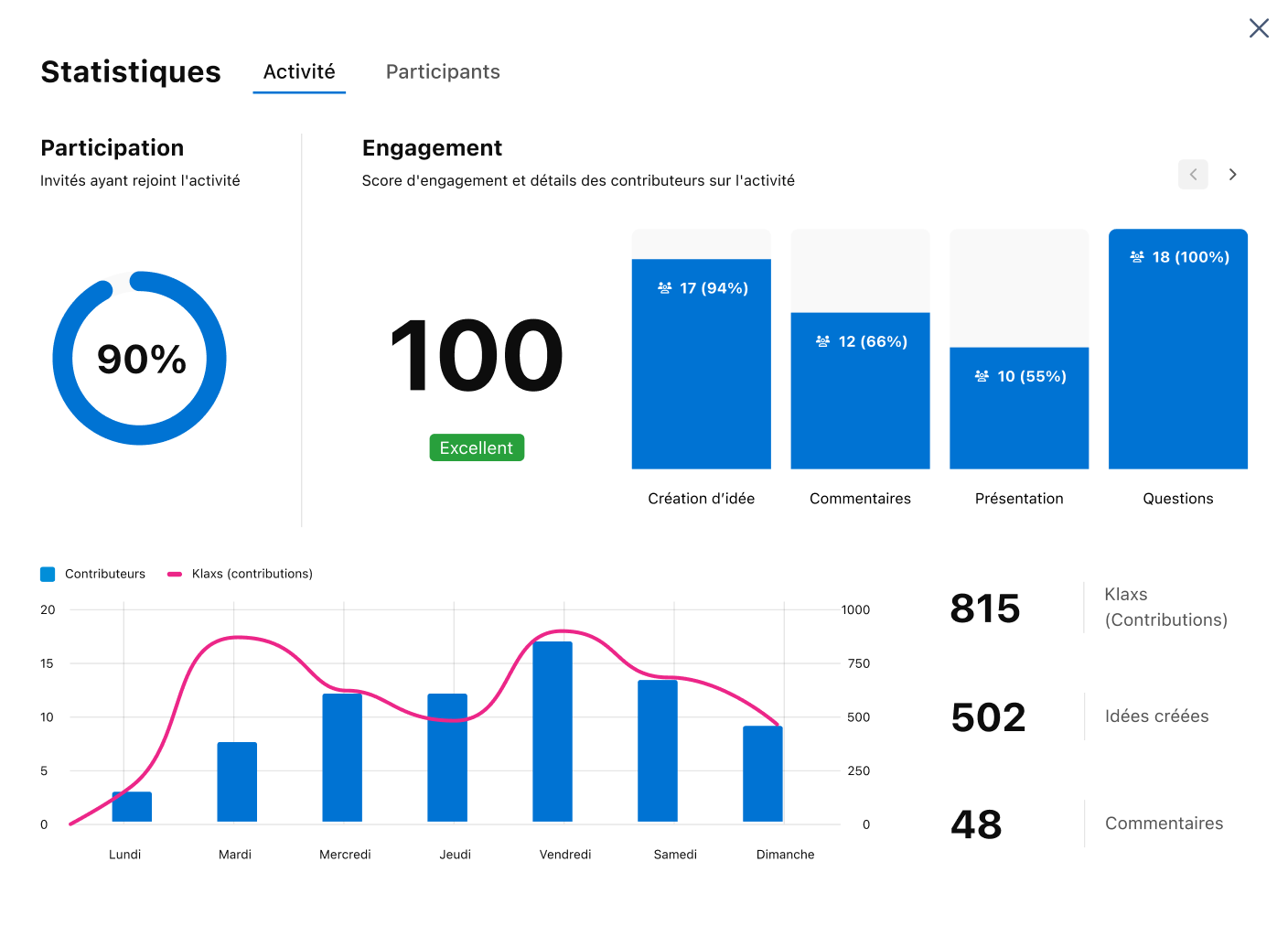The height and width of the screenshot is (937, 1288).
Task: Close the Statistiques dialog with X
Action: pos(1259,28)
